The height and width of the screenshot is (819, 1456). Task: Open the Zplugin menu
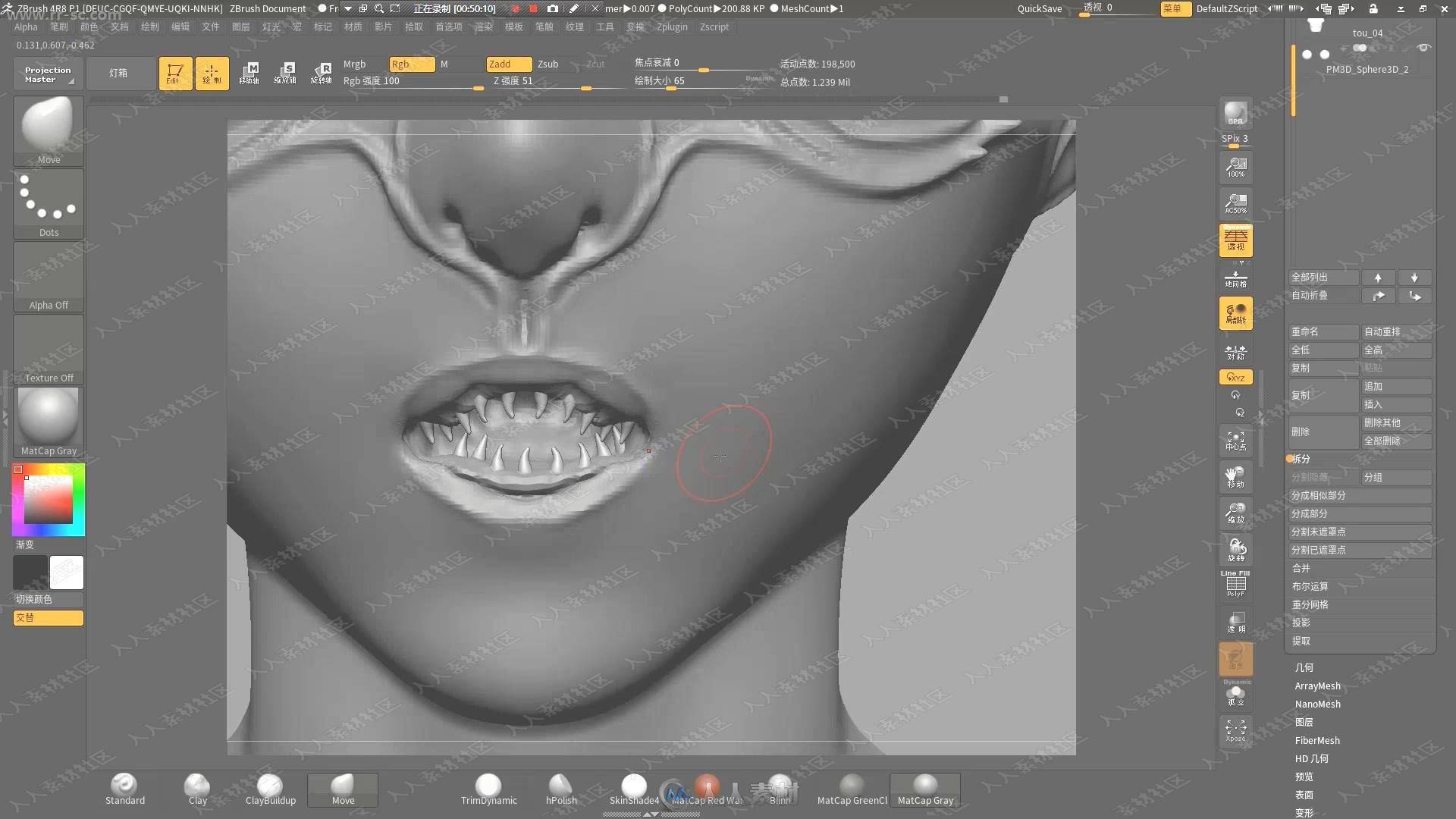672,27
